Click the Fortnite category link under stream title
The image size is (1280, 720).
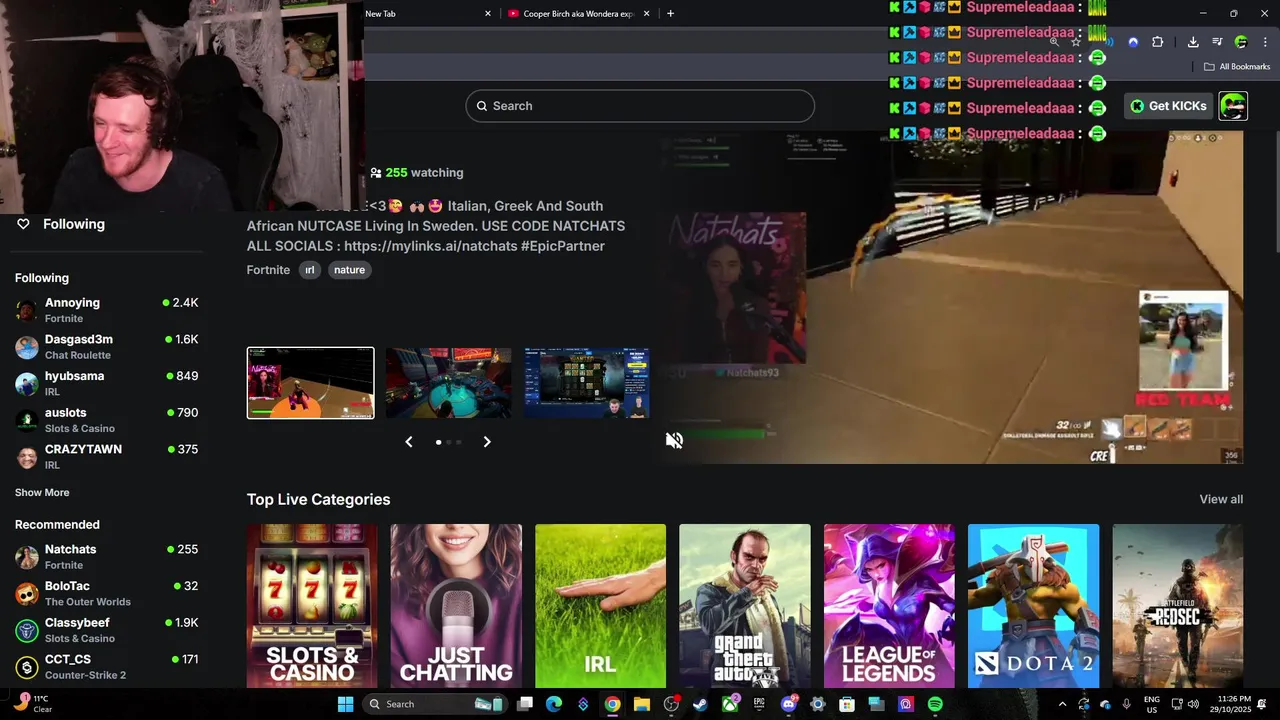tap(268, 270)
